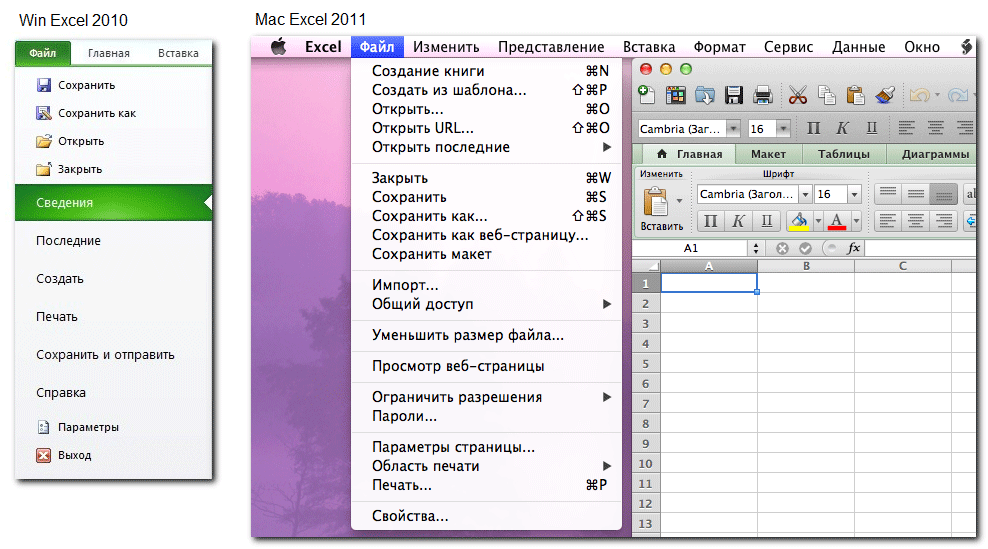Click the cancel X icon in formula bar

point(782,248)
